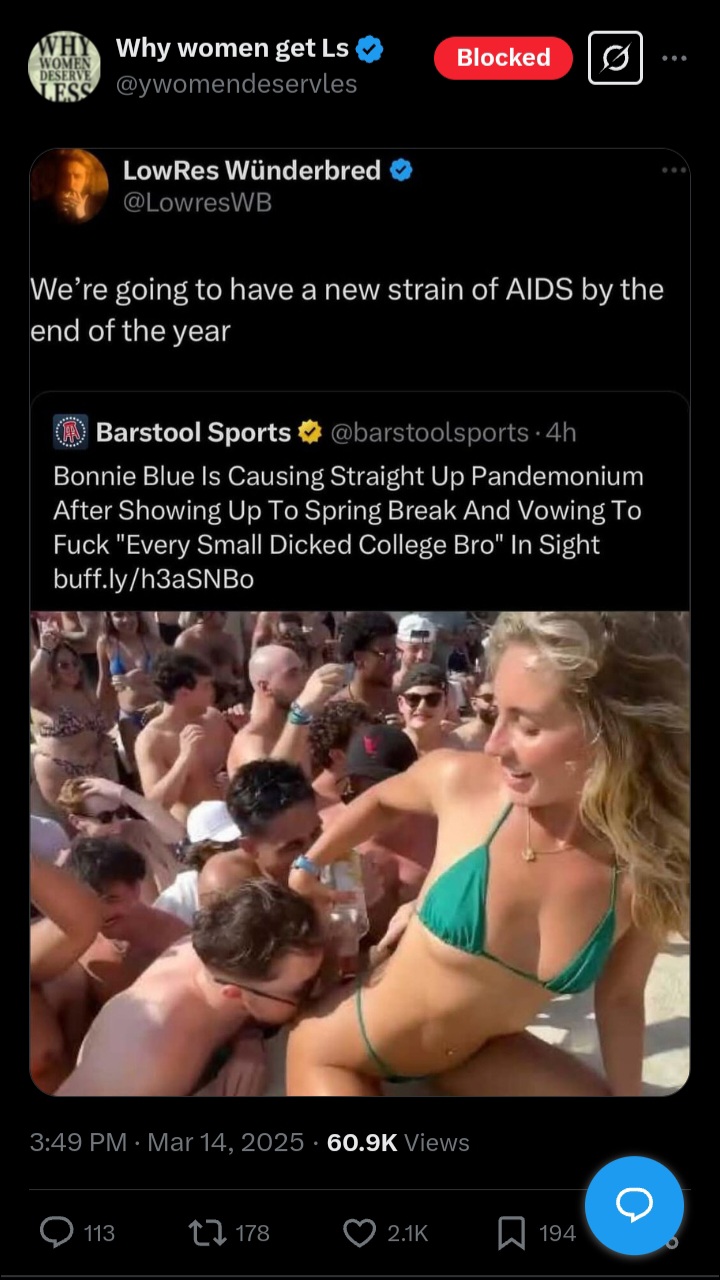Tap the blue verified badge beside Why women get Ls
Screen dimensions: 720x1280
pos(369,48)
